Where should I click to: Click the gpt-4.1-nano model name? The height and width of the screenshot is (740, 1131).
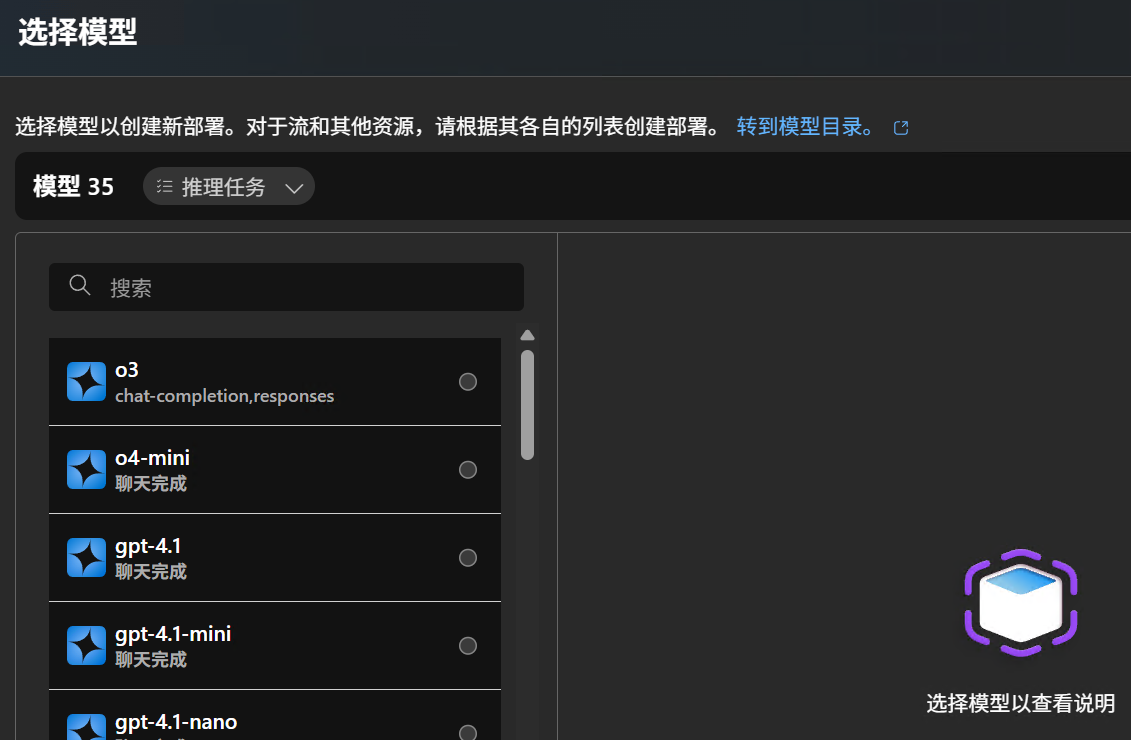(x=176, y=723)
